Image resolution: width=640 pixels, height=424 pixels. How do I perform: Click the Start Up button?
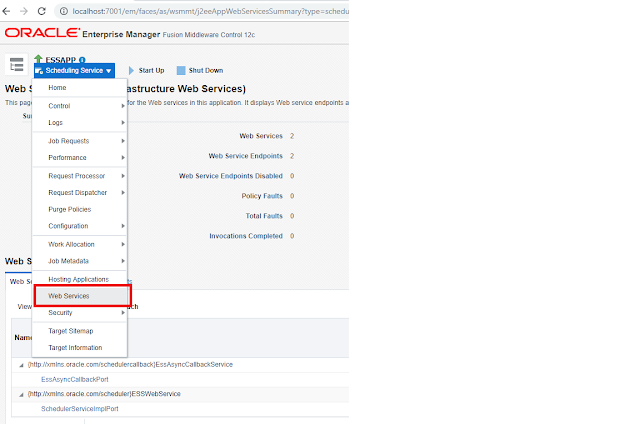click(x=147, y=71)
